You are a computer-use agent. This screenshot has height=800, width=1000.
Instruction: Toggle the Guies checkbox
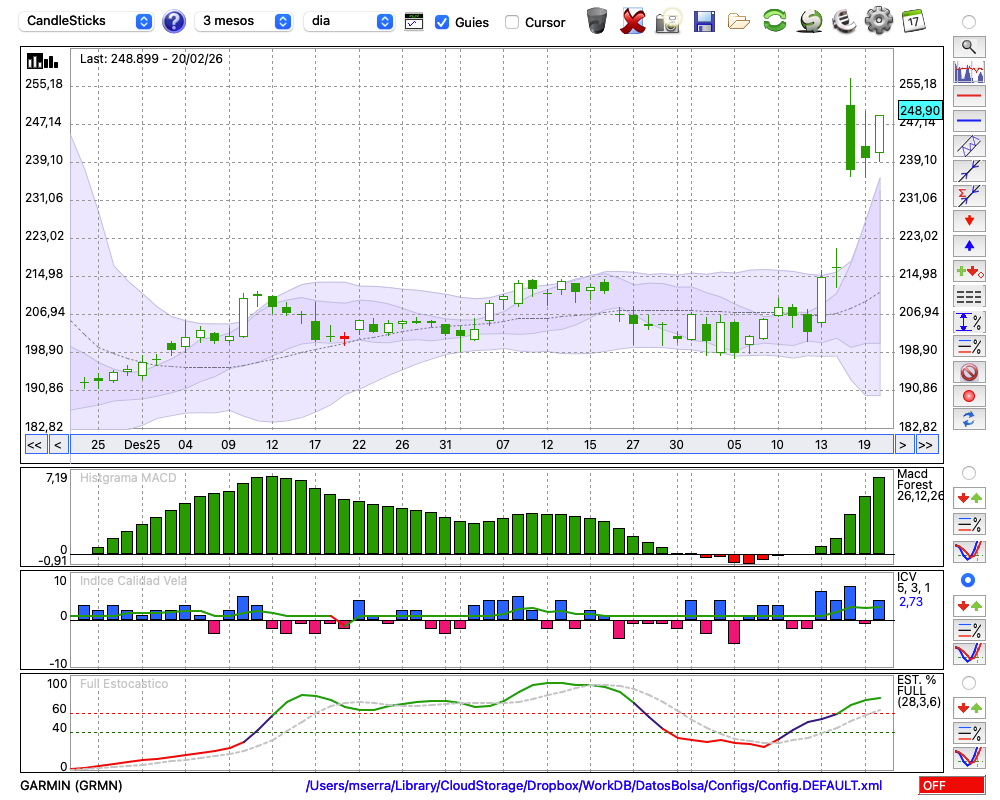442,22
